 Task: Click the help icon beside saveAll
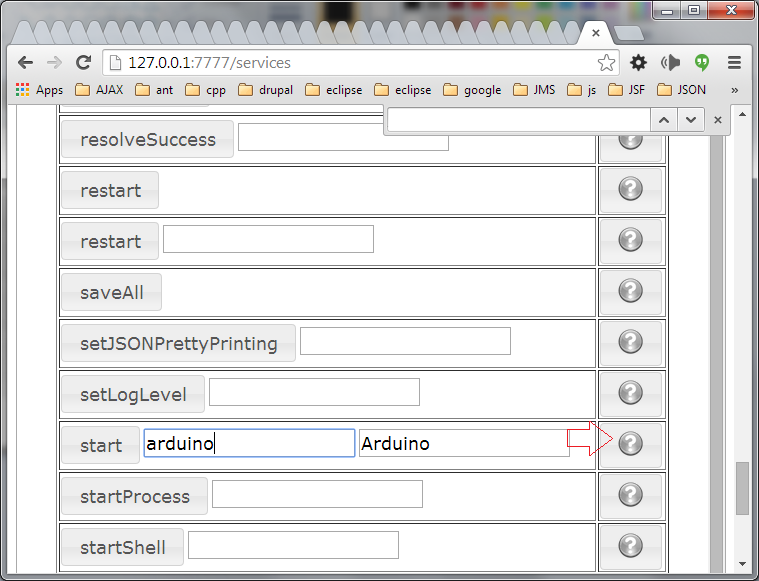click(630, 291)
